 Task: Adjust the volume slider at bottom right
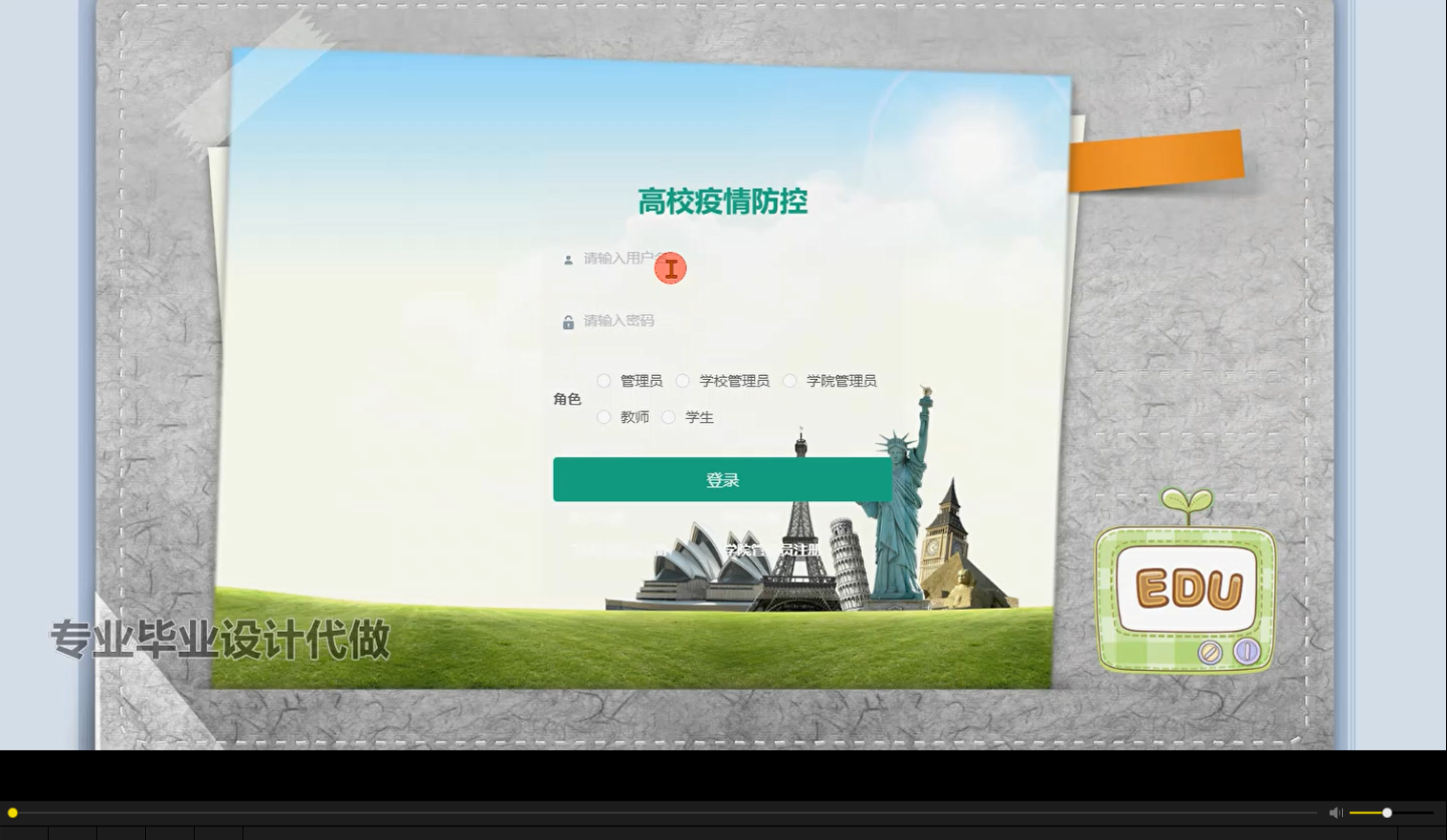click(x=1386, y=812)
